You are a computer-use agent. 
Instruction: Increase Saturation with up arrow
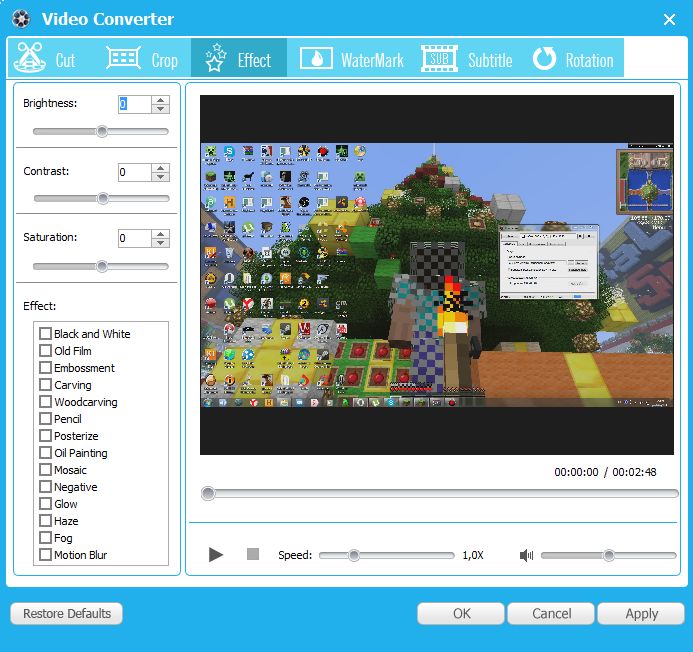161,233
